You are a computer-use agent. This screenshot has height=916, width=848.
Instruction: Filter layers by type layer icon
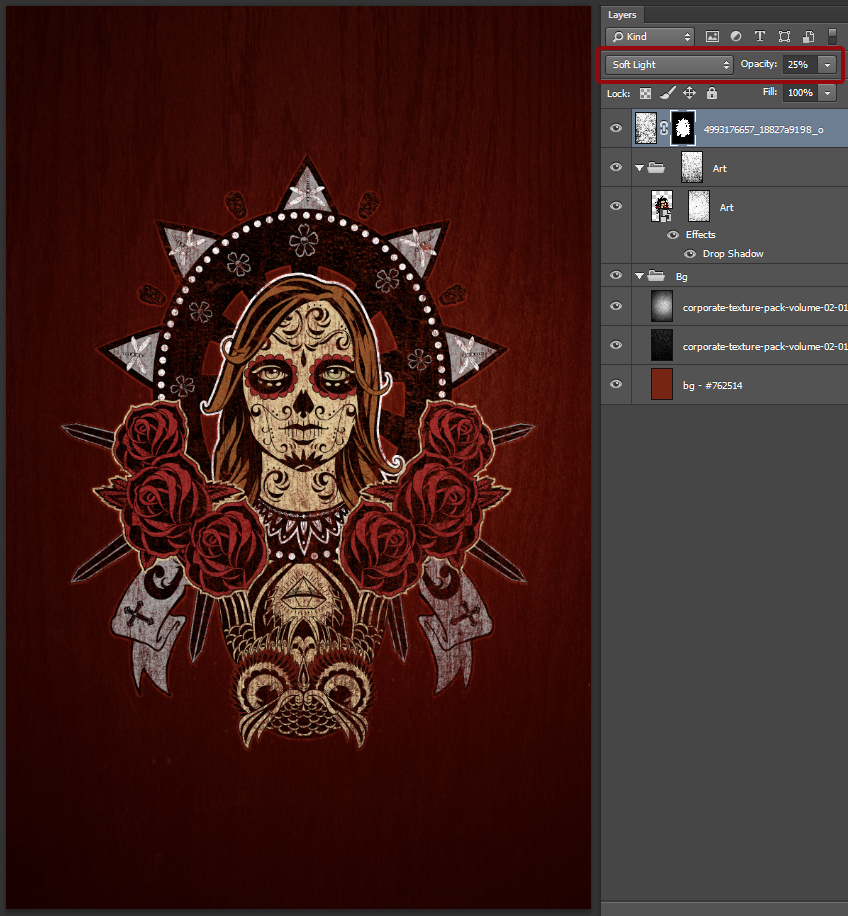tap(760, 36)
